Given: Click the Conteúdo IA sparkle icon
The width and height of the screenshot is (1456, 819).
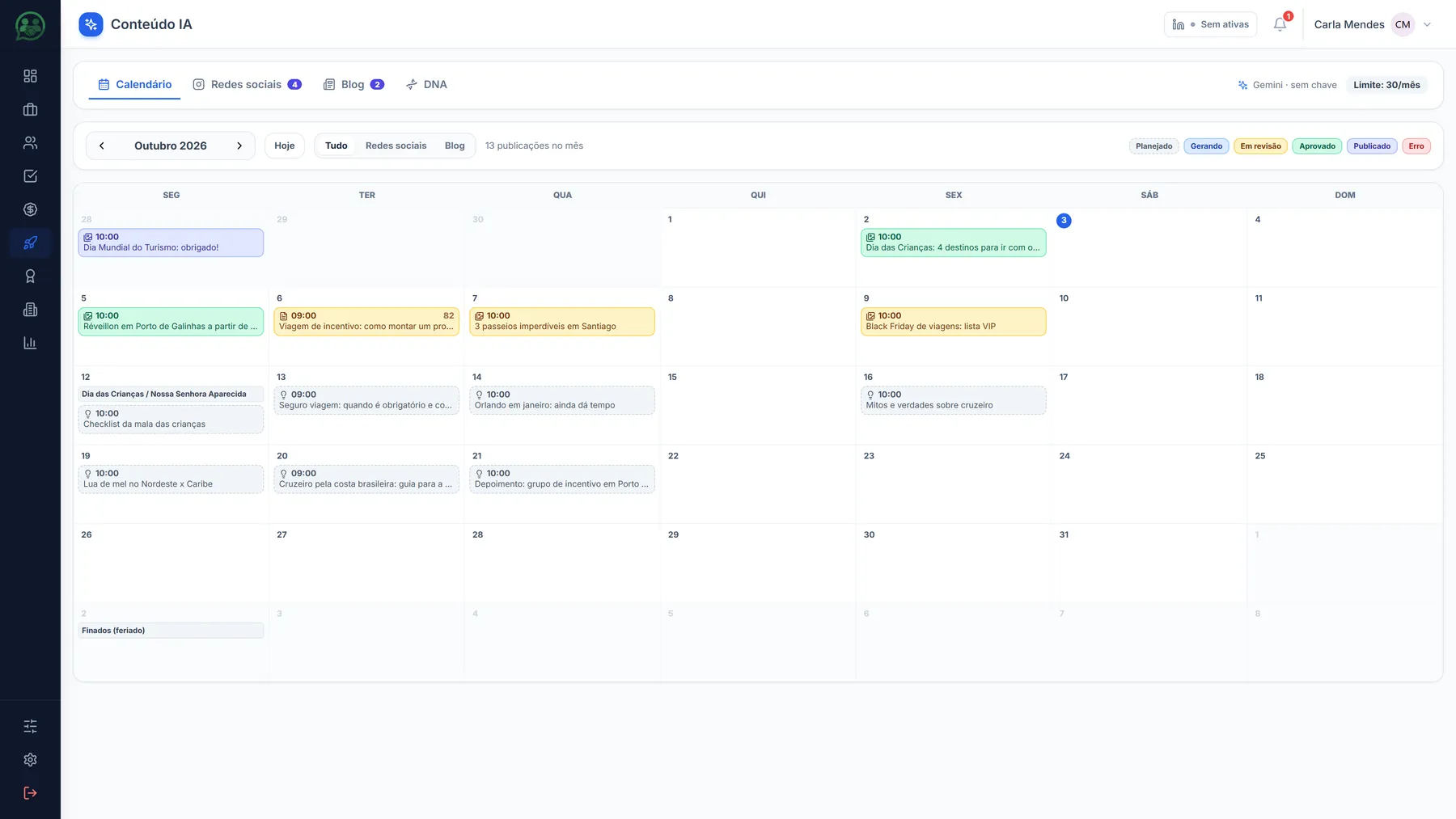Looking at the screenshot, I should [x=91, y=24].
